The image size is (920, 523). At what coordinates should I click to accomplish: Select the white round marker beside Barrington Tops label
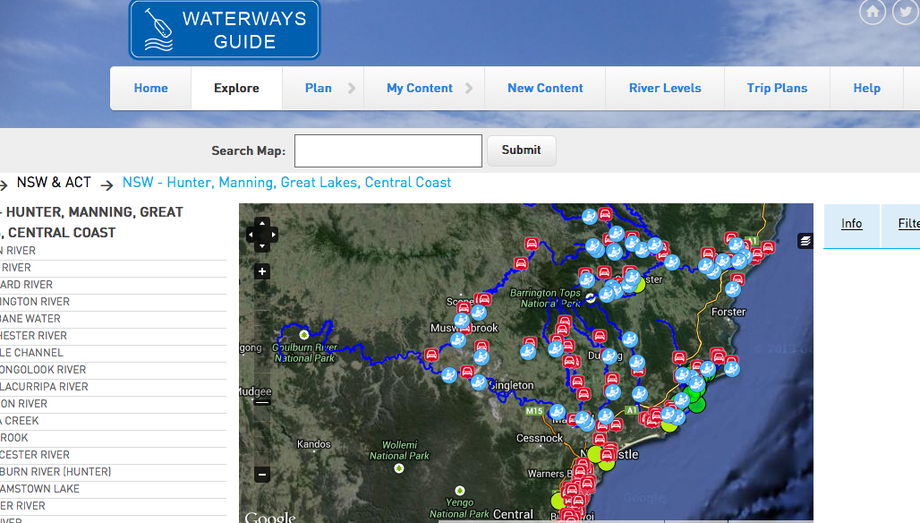591,298
